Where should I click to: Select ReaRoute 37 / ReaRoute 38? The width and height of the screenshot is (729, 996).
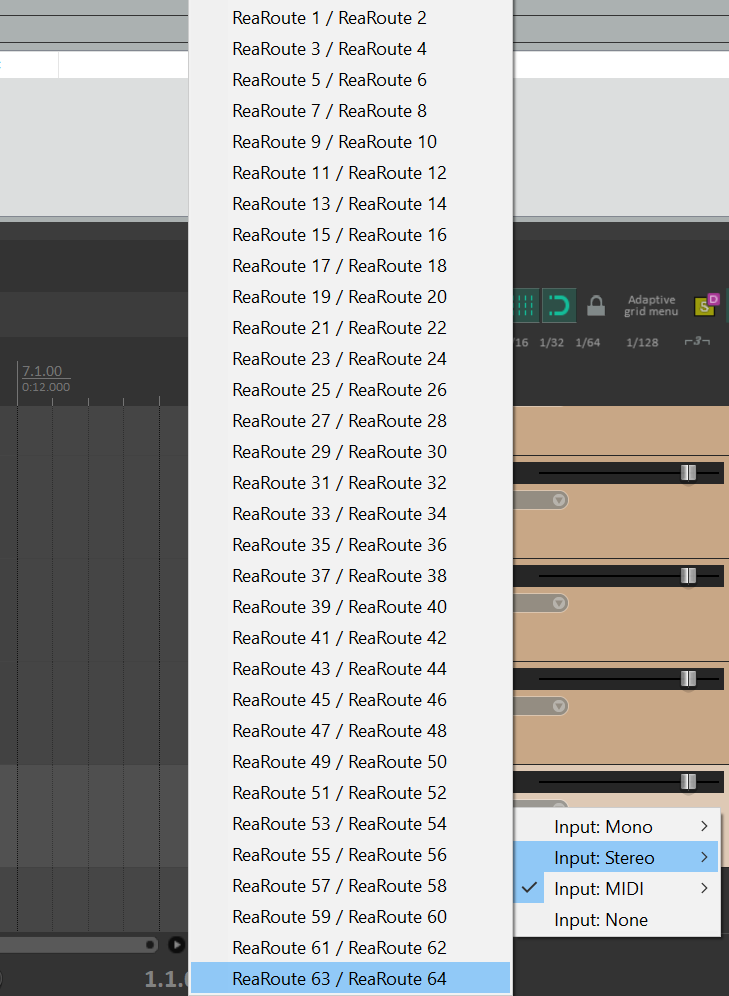(x=351, y=575)
